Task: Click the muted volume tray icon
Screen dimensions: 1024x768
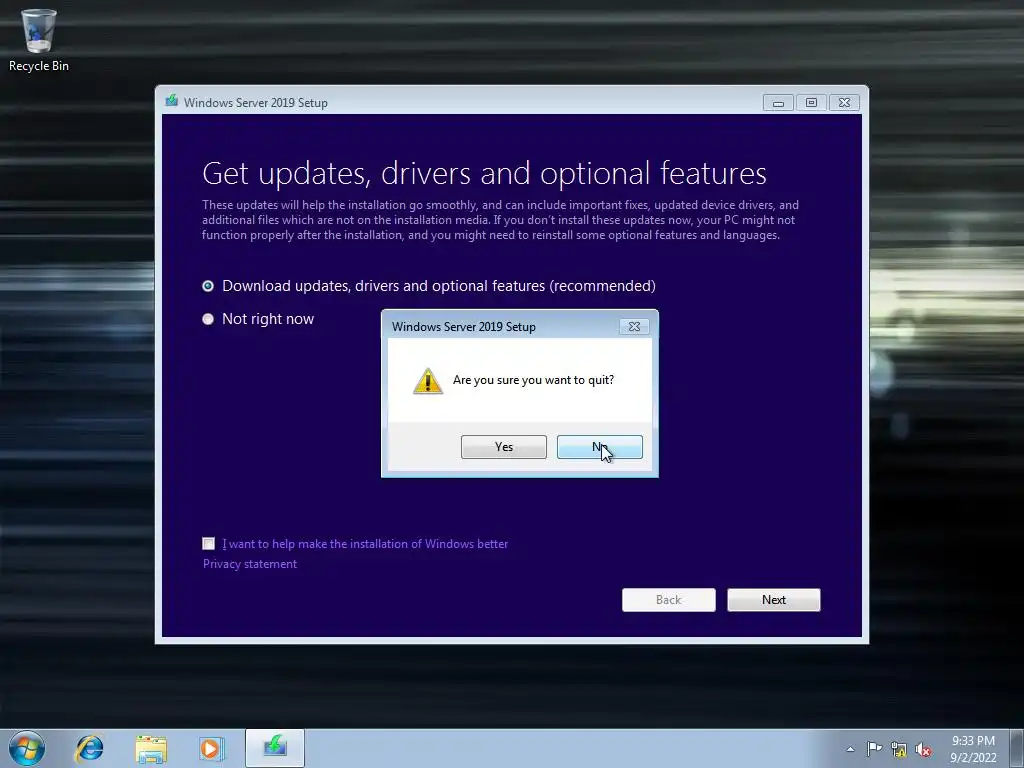Action: tap(923, 750)
